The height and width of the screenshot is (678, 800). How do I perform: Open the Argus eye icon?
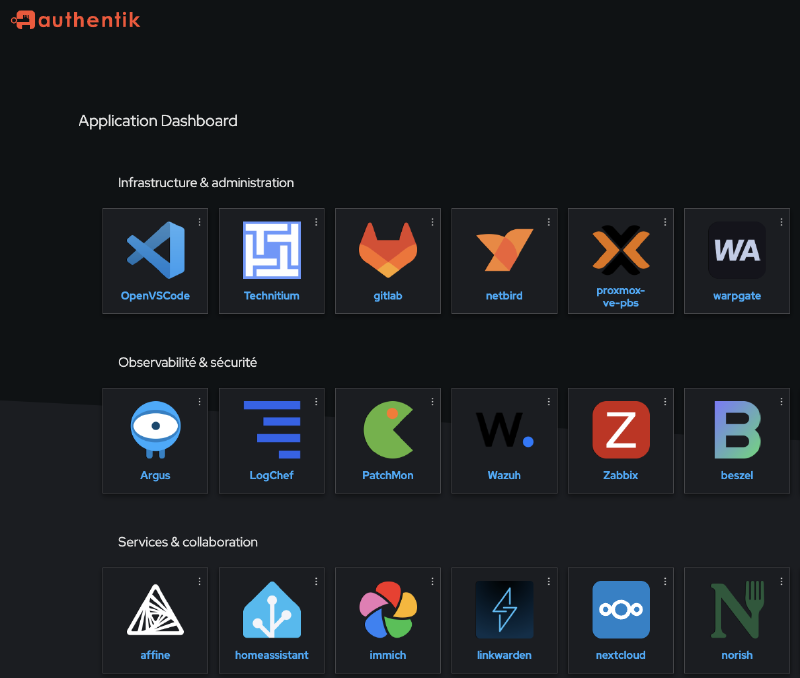[x=156, y=430]
